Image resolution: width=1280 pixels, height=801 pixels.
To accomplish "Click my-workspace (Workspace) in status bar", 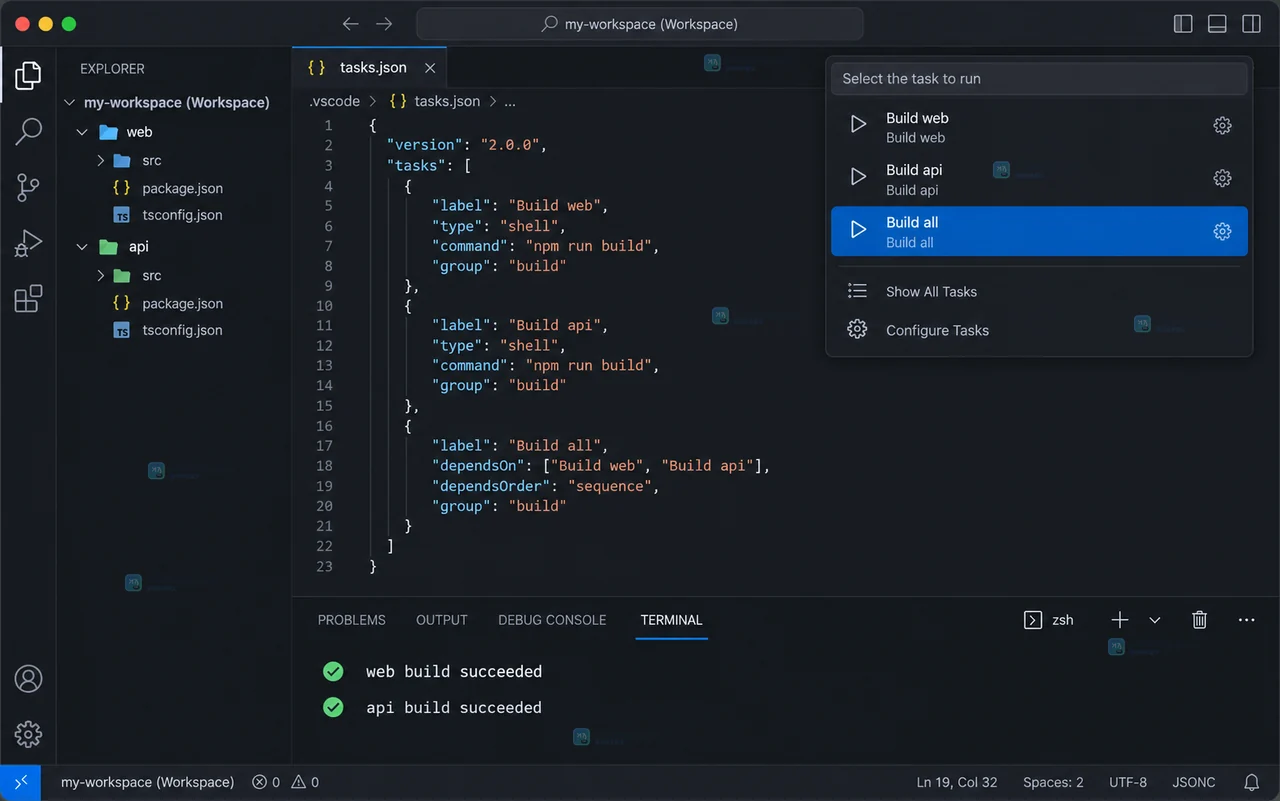I will pos(147,782).
